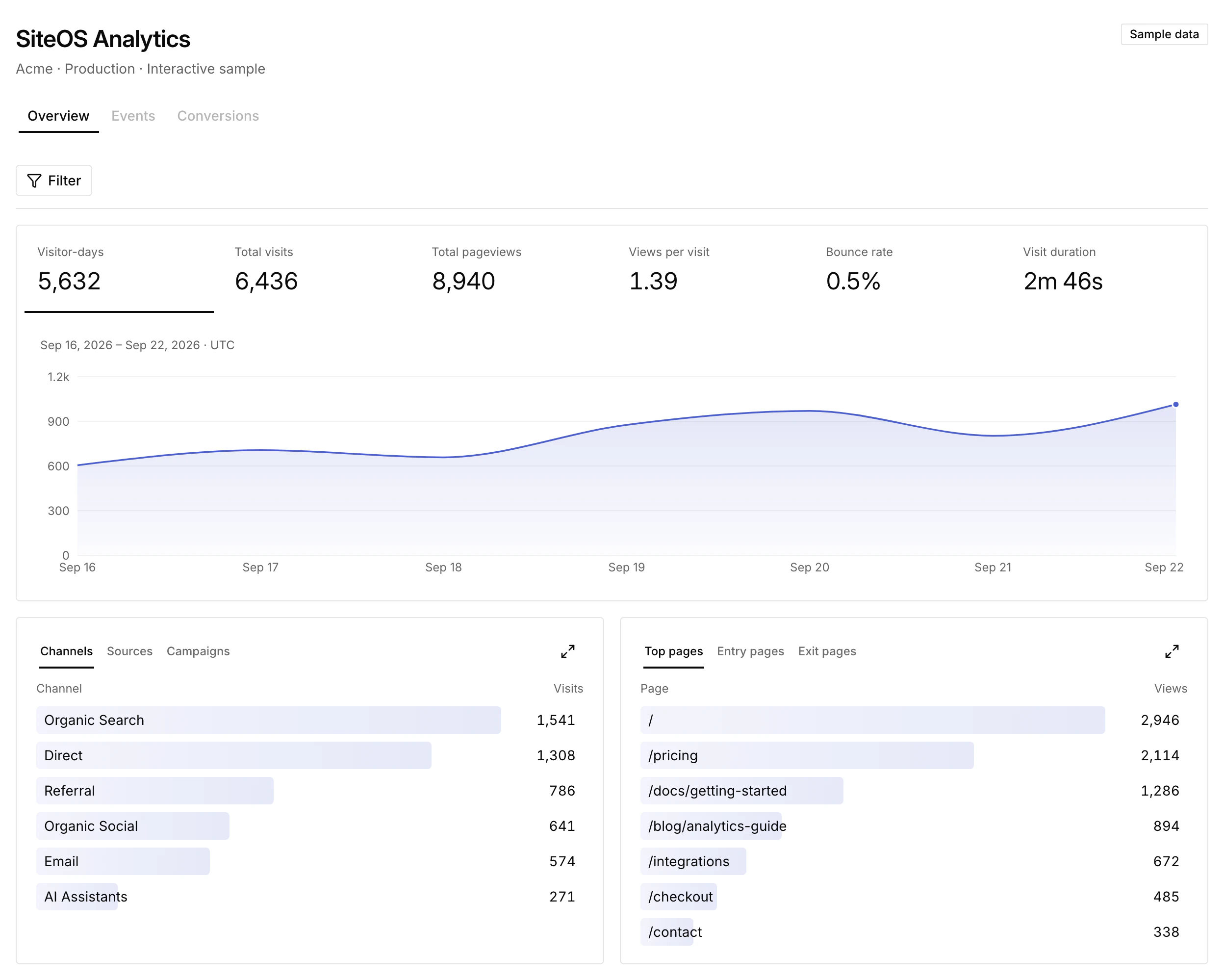Viewport: 1224px width, 980px height.
Task: Click the /checkout page row
Action: point(914,896)
